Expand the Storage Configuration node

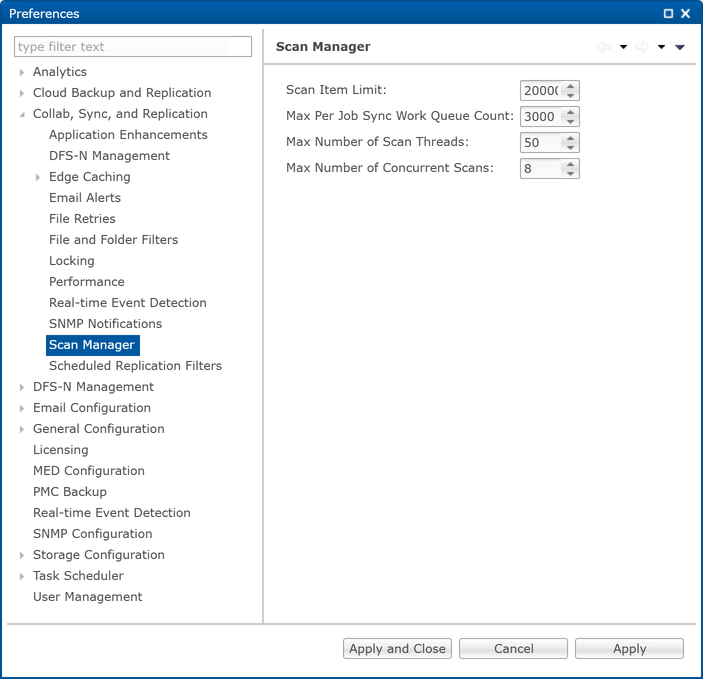22,555
